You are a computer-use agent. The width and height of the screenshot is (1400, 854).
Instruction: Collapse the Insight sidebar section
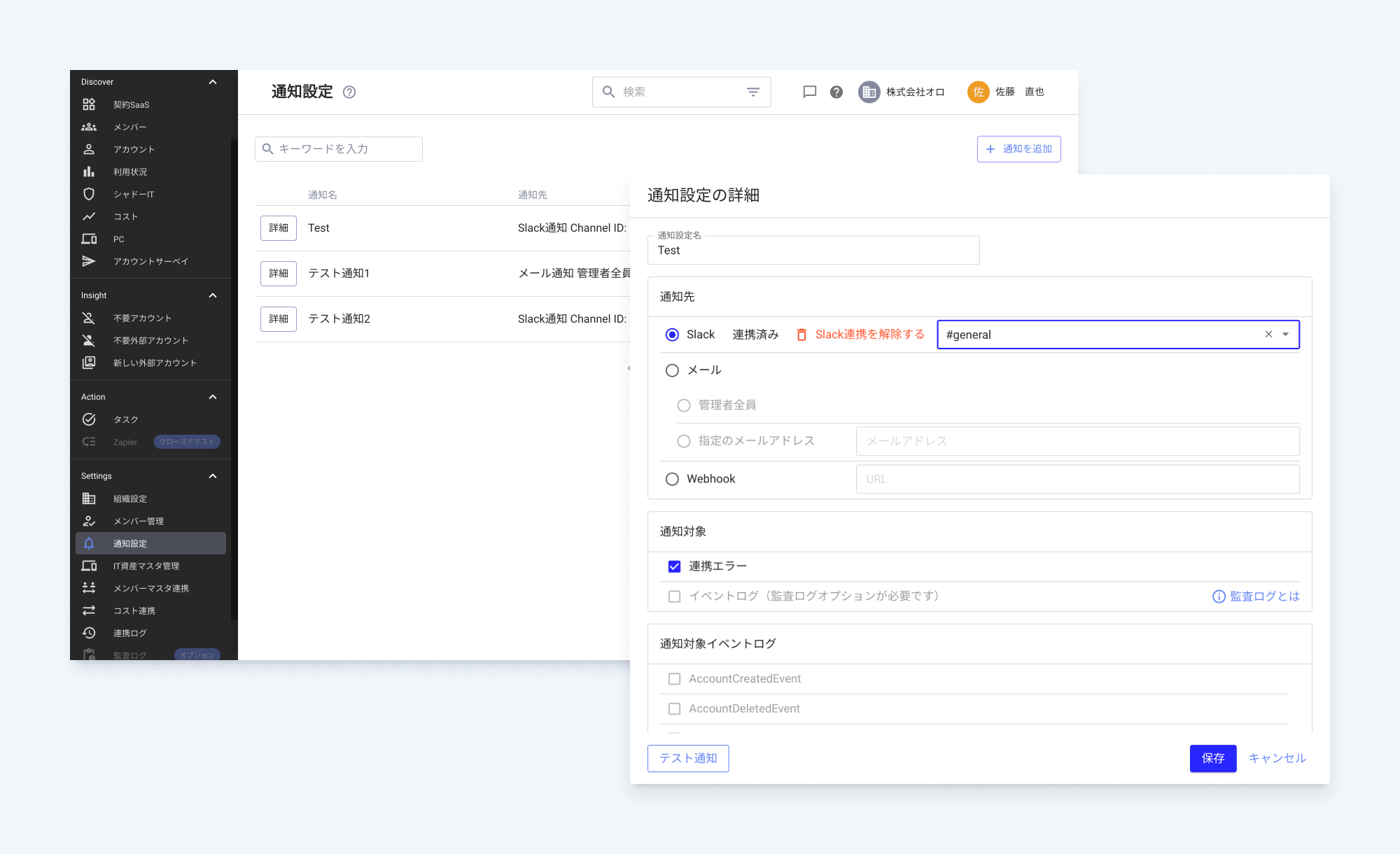tap(213, 295)
